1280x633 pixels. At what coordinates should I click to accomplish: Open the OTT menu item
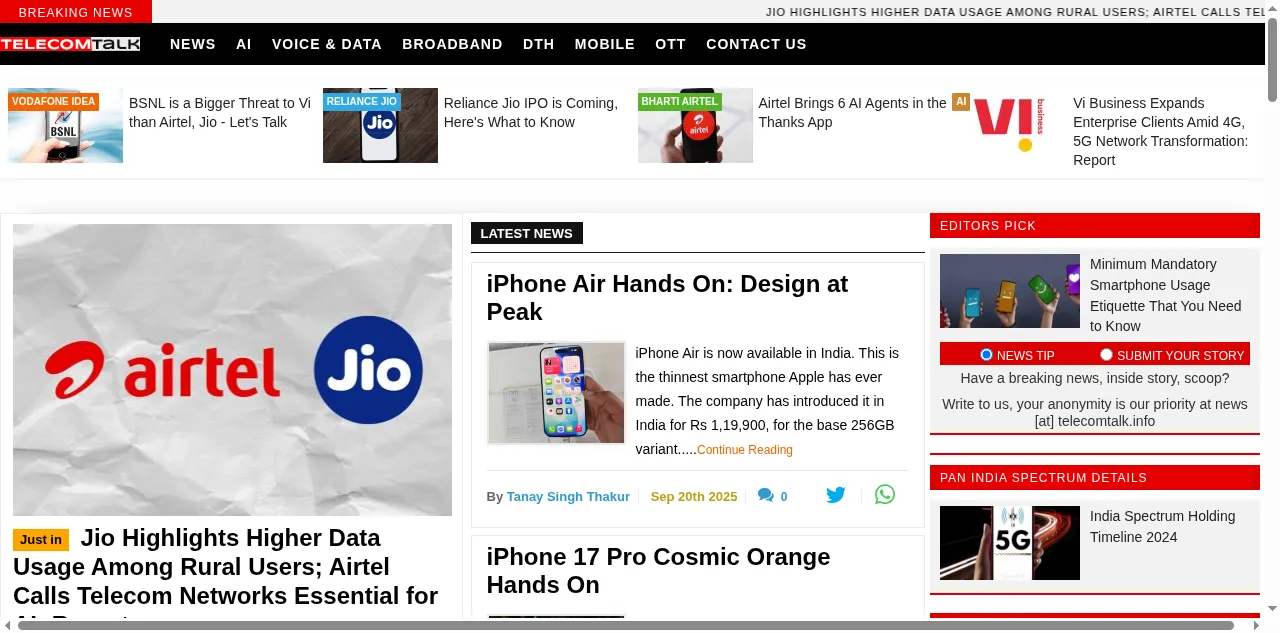pyautogui.click(x=671, y=44)
